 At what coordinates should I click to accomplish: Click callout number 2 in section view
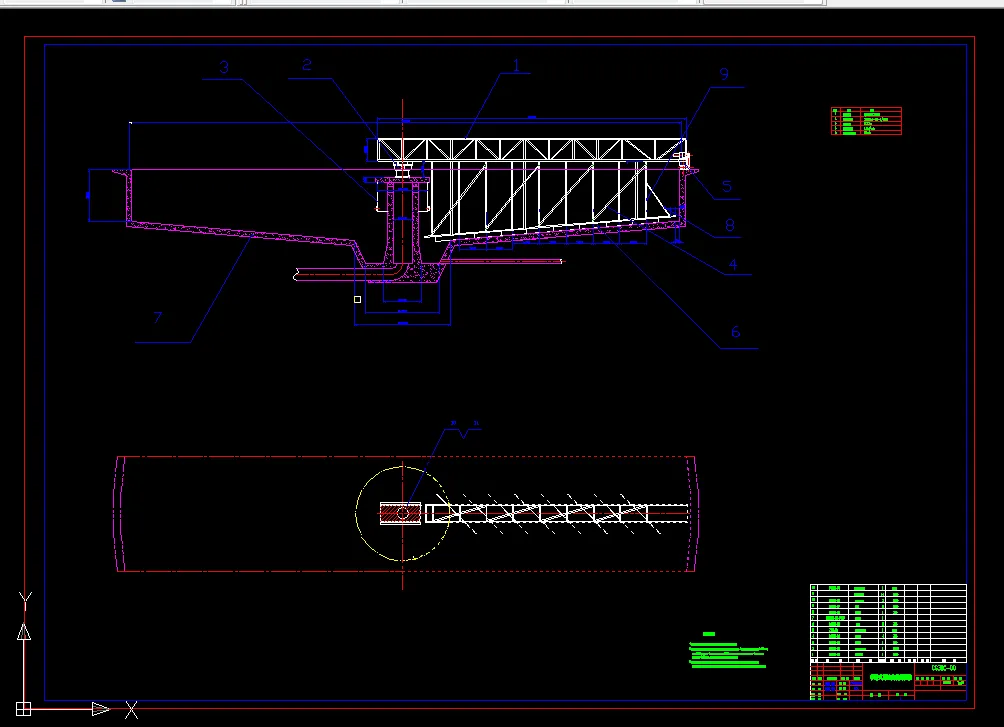point(307,65)
